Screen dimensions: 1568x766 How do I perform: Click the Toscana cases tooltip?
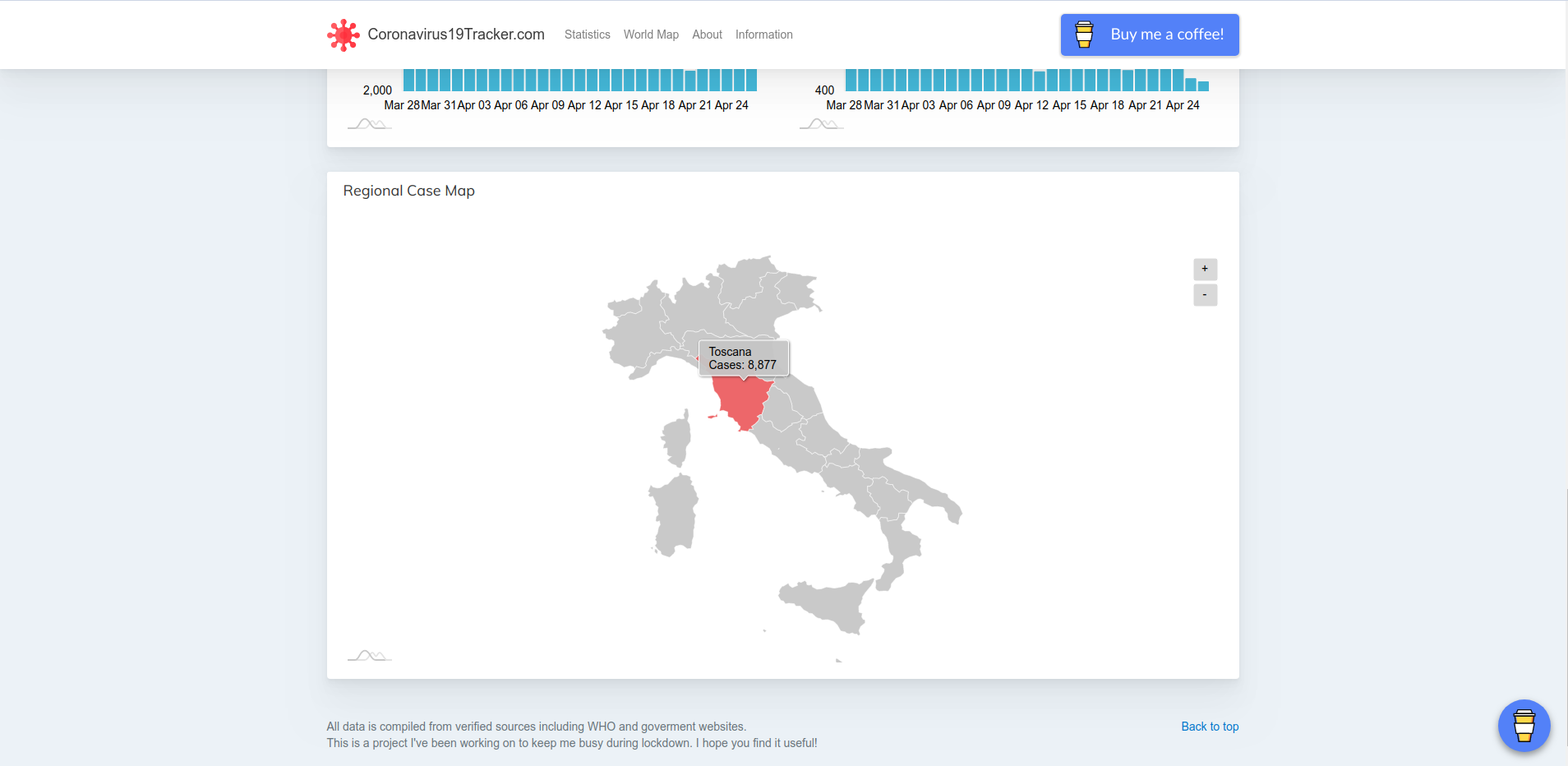tap(743, 358)
